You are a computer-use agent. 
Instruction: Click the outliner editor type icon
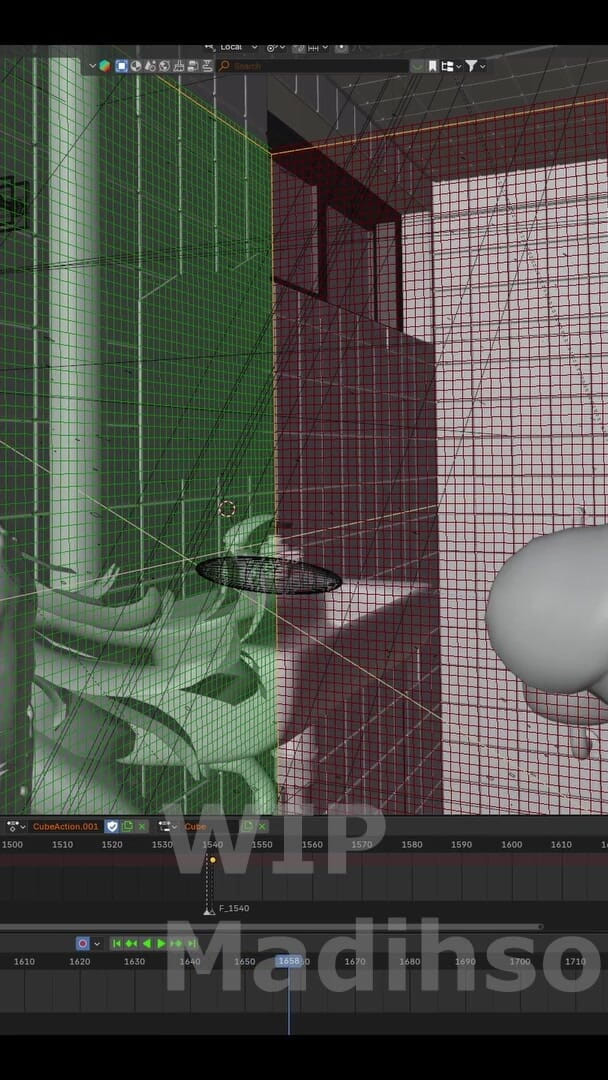point(104,66)
